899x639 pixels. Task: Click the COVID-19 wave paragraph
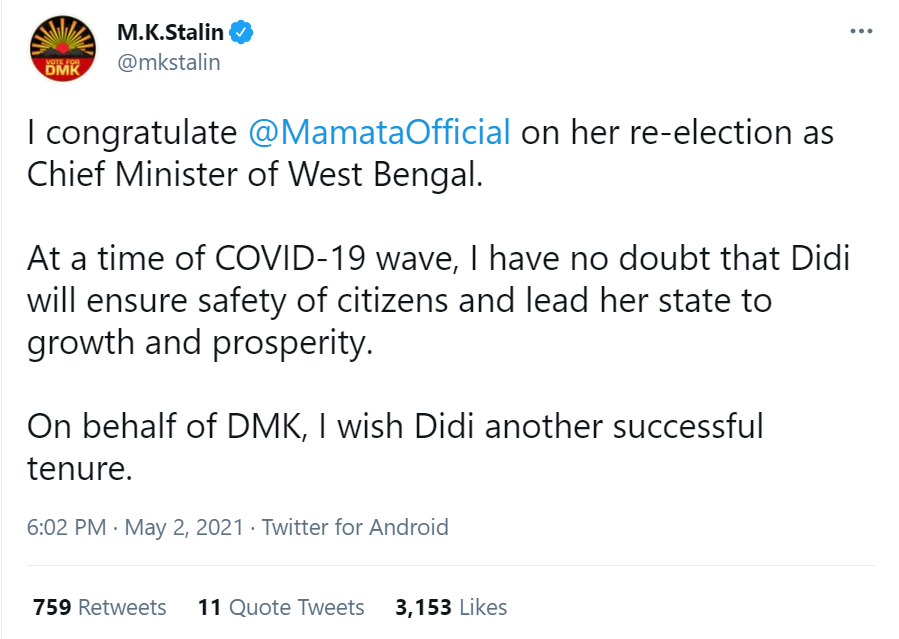pos(400,300)
